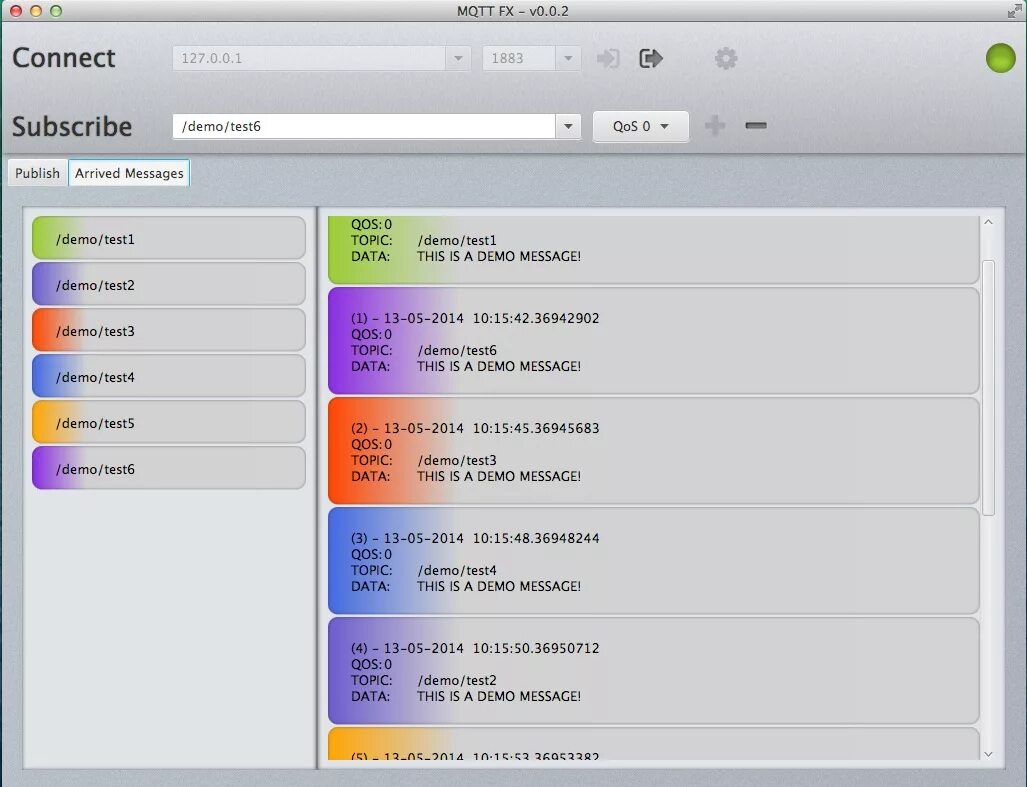This screenshot has width=1027, height=787.
Task: Click the partially visible message (5) card
Action: point(653,744)
